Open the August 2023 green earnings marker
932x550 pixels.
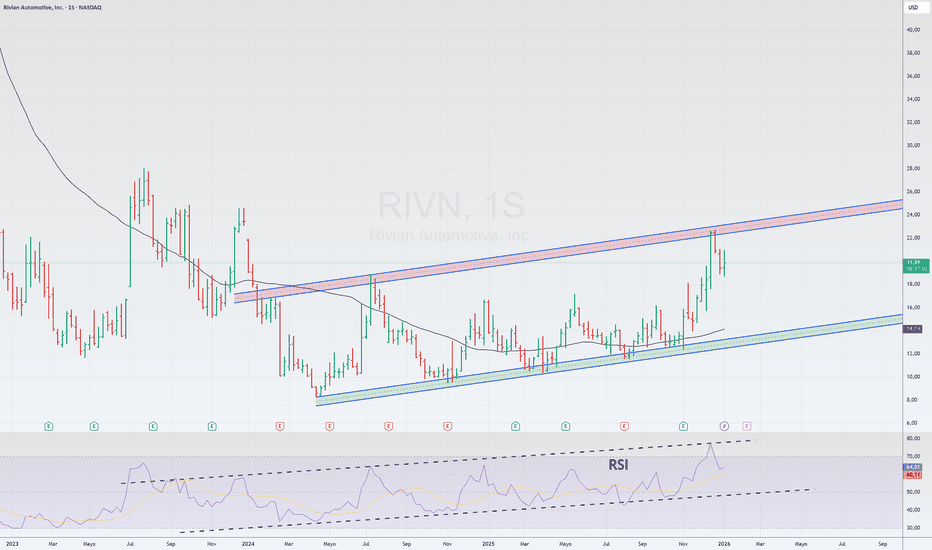153,426
